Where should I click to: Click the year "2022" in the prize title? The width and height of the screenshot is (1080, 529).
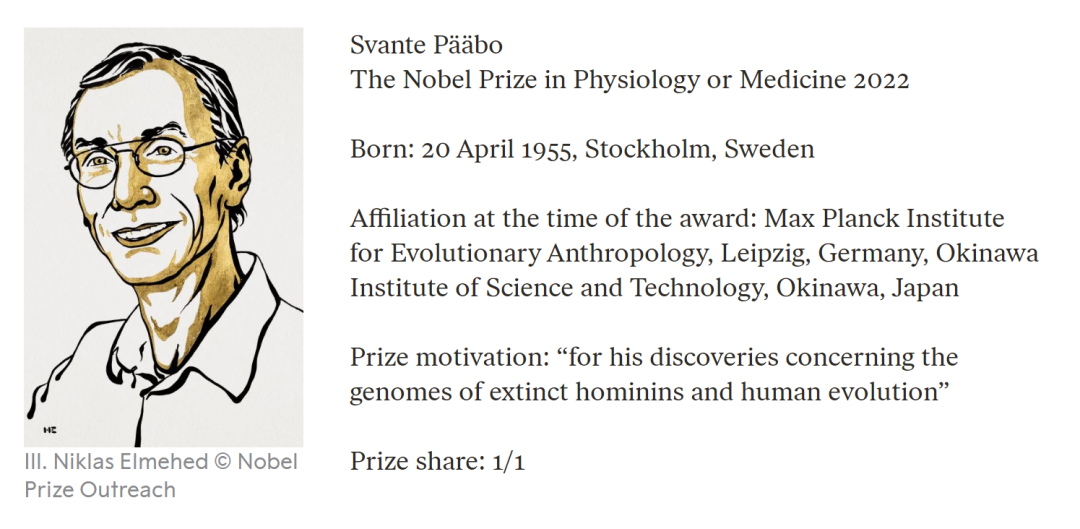coord(881,80)
